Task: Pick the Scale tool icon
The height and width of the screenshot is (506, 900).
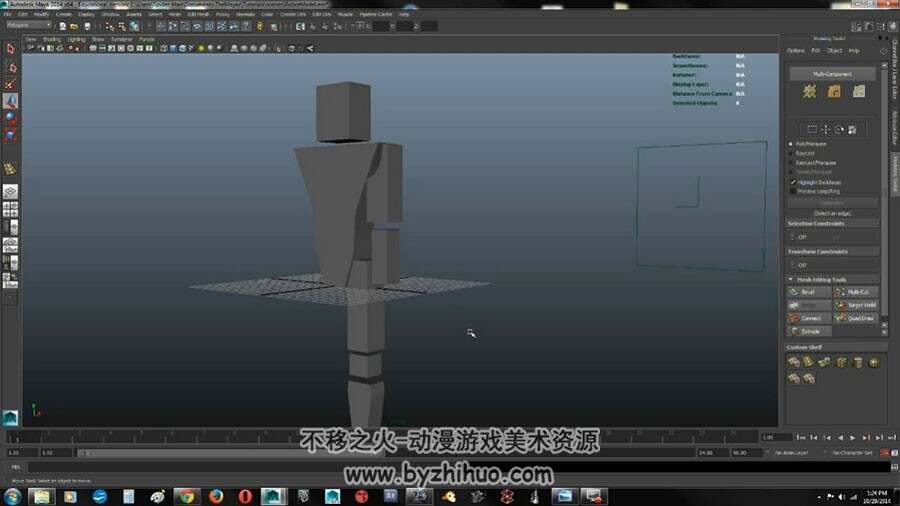Action: point(10,135)
